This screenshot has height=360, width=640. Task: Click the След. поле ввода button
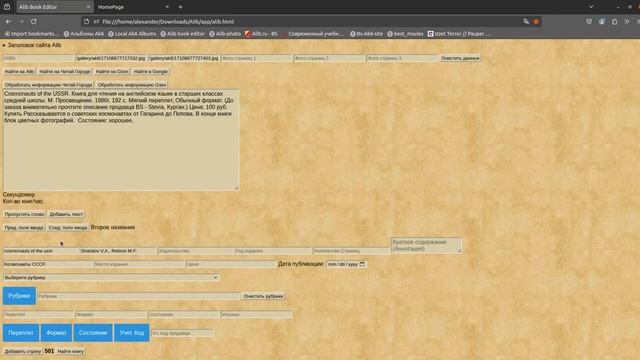(68, 228)
